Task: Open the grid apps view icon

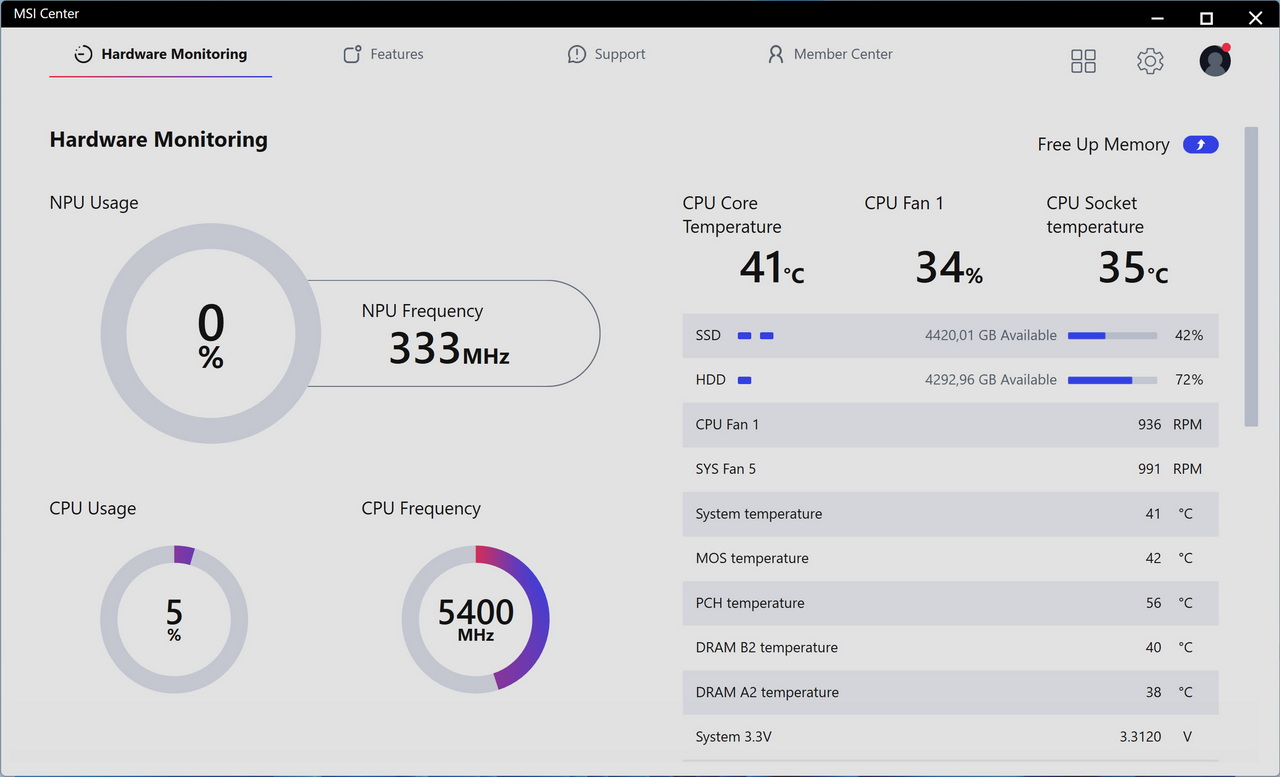Action: (1083, 61)
